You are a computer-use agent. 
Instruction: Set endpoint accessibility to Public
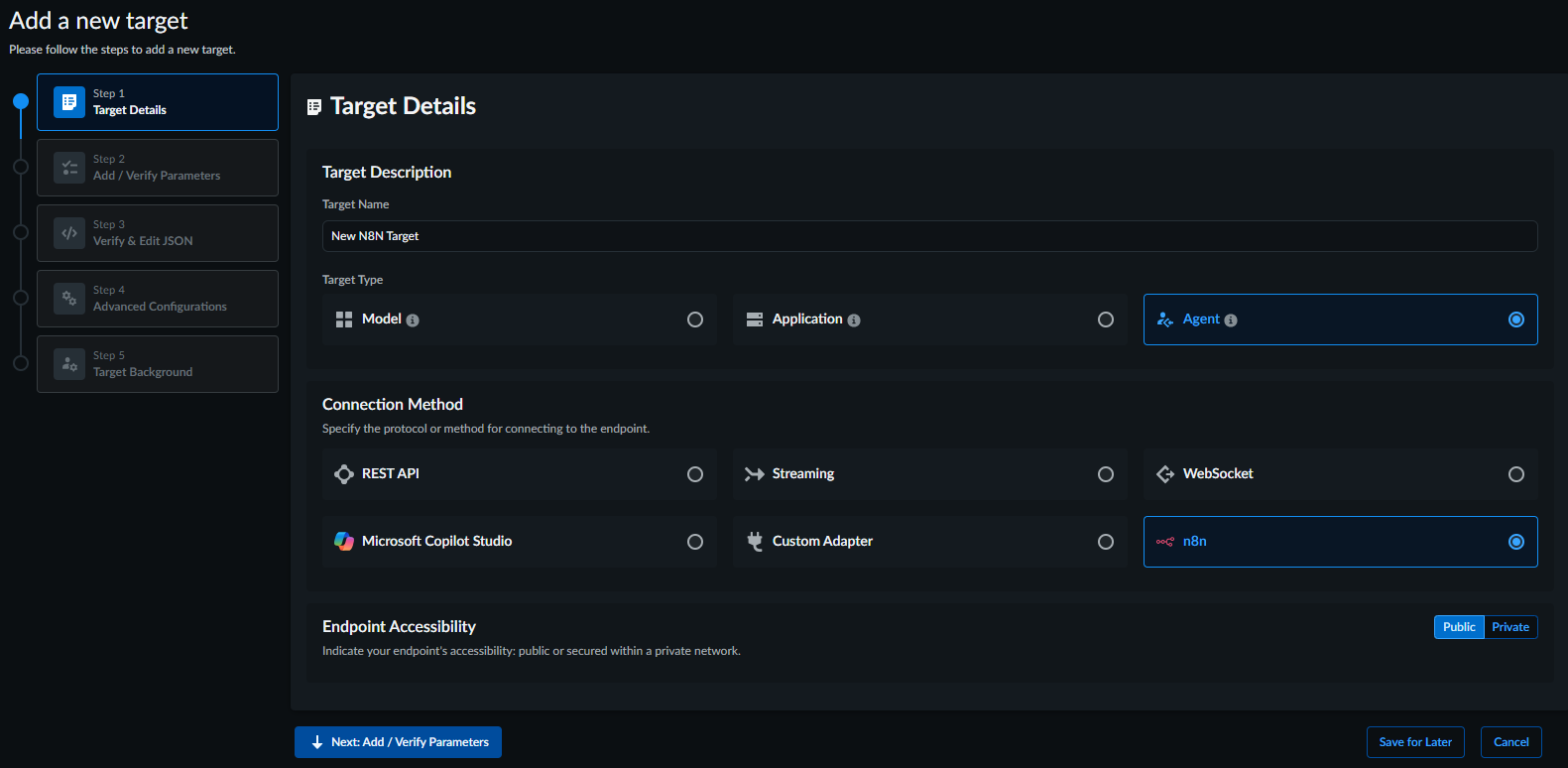pos(1459,627)
